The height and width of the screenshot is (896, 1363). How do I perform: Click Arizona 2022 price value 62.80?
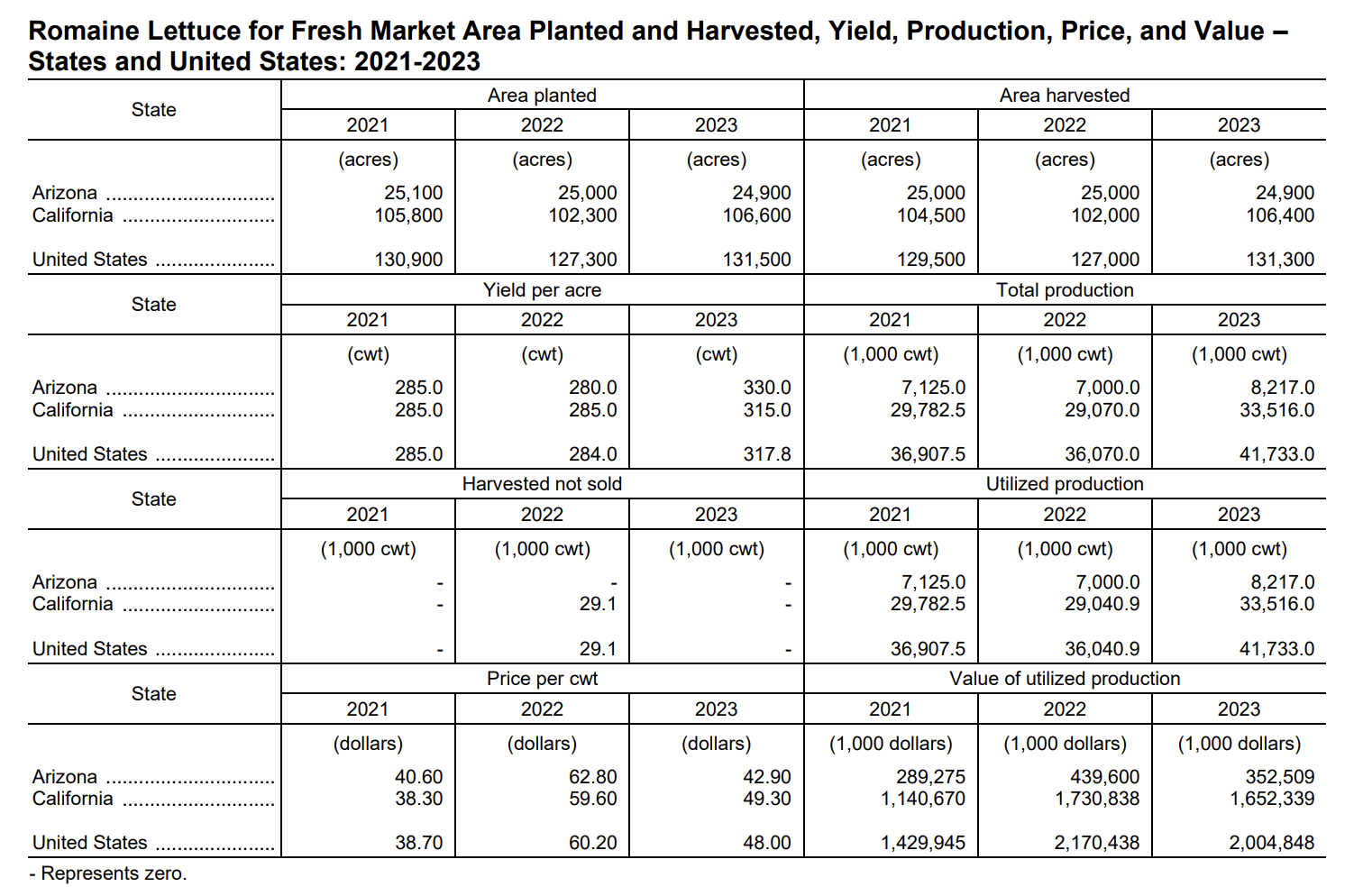pyautogui.click(x=593, y=777)
